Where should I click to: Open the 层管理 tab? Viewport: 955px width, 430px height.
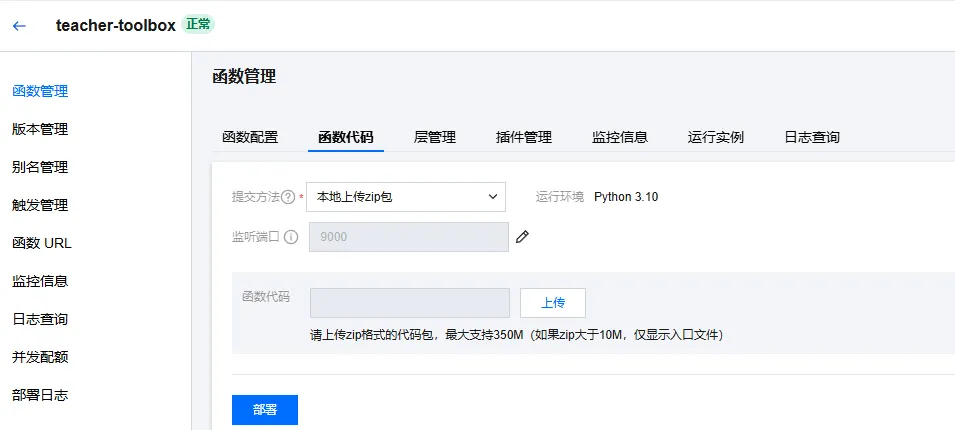[434, 137]
